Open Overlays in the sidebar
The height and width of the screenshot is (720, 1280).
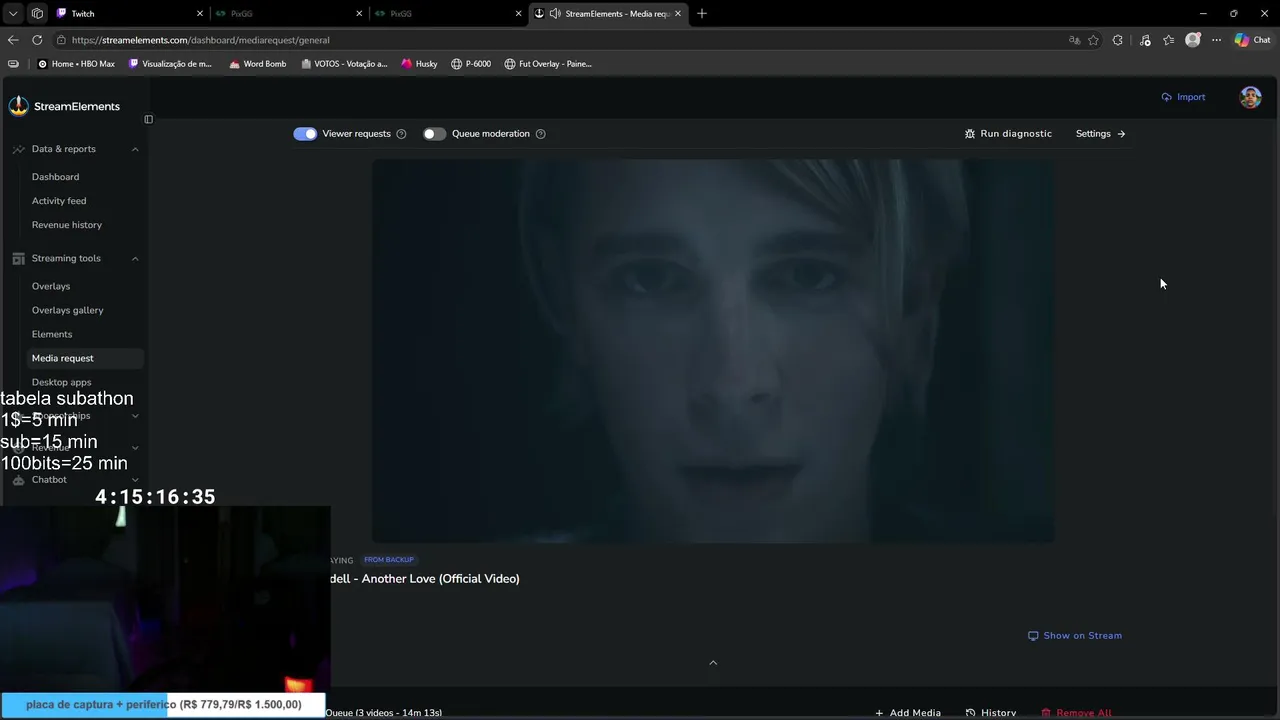51,286
